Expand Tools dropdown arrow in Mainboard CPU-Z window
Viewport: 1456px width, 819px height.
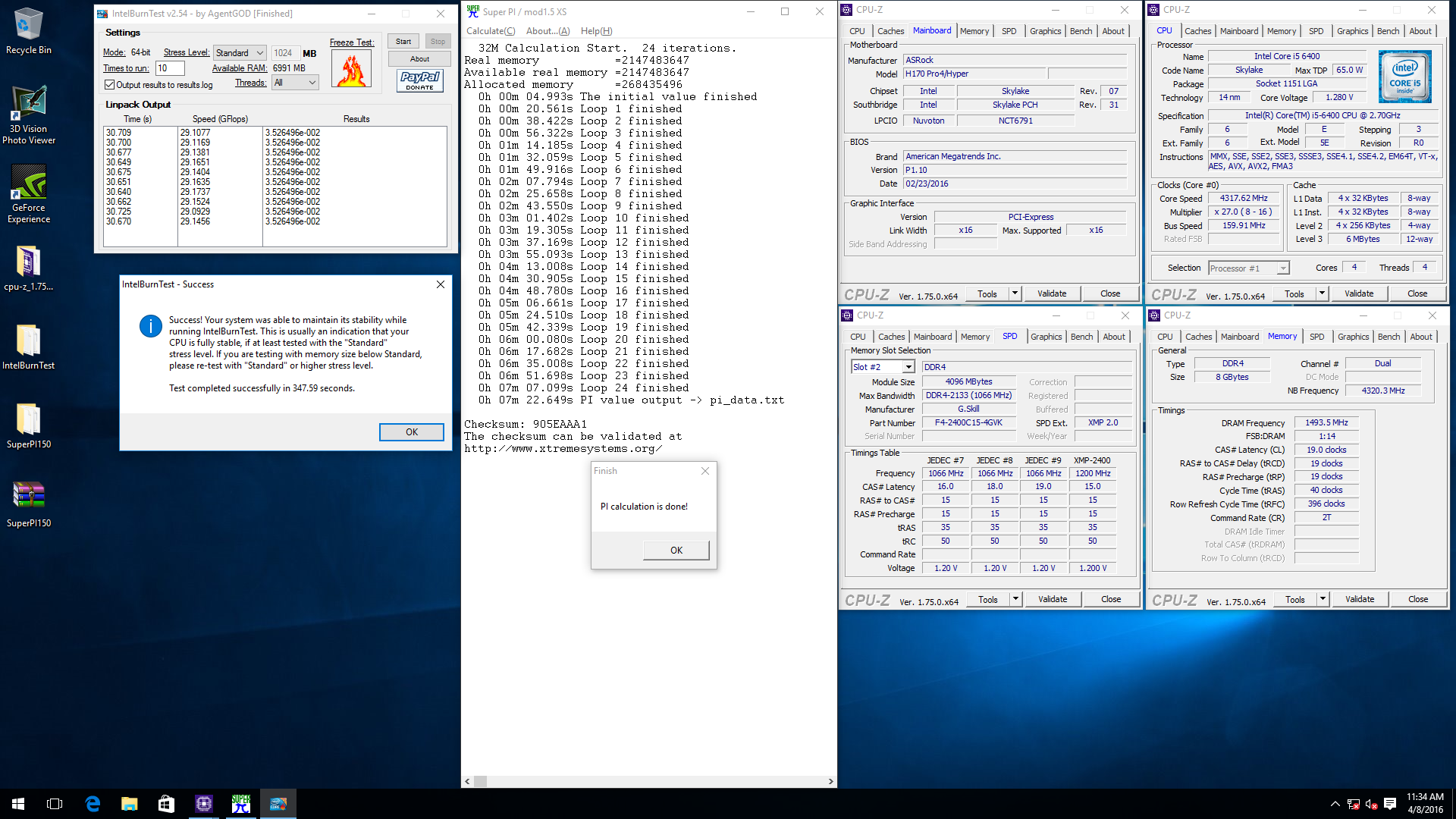point(1015,293)
